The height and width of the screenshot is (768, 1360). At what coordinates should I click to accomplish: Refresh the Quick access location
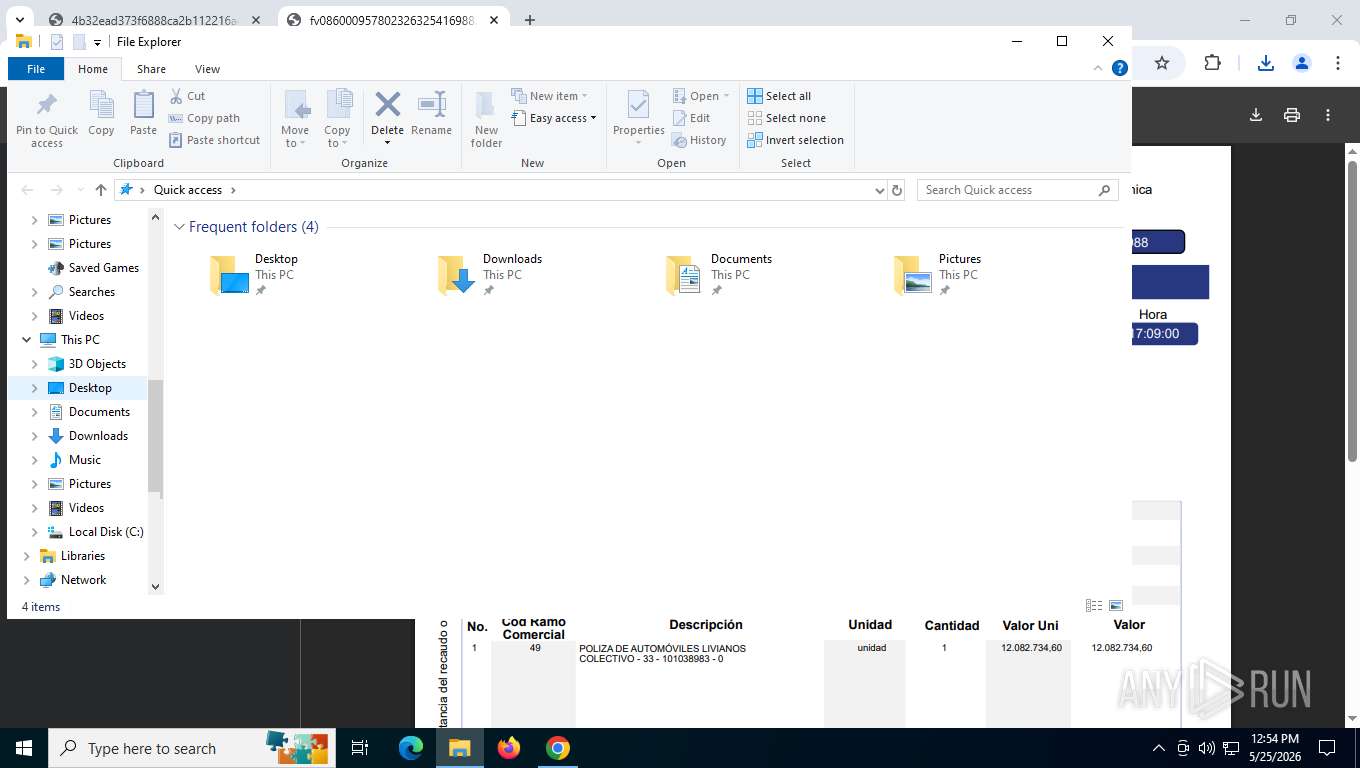(x=897, y=190)
